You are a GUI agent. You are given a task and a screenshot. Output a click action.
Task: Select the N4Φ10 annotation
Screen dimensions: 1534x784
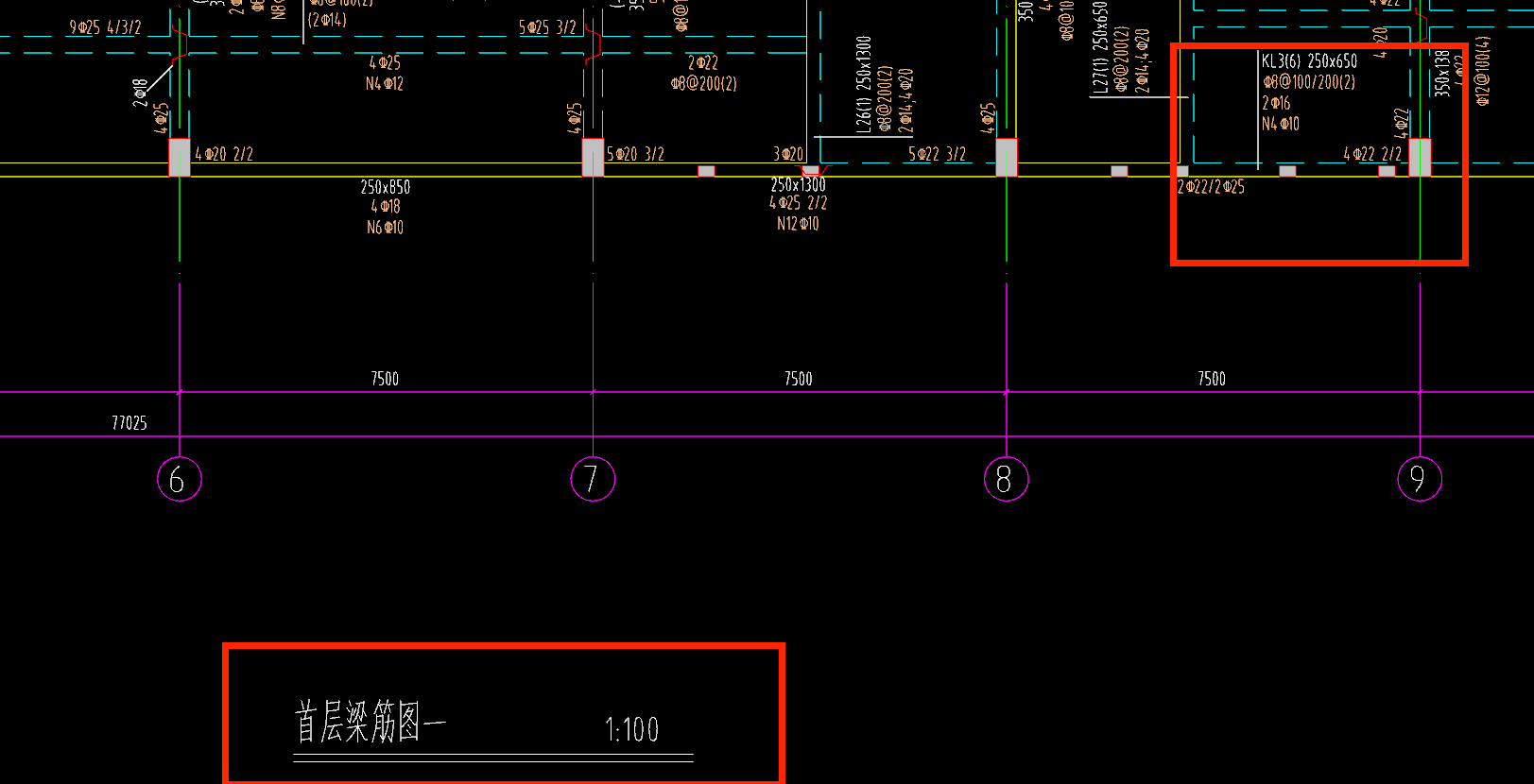click(x=1281, y=124)
